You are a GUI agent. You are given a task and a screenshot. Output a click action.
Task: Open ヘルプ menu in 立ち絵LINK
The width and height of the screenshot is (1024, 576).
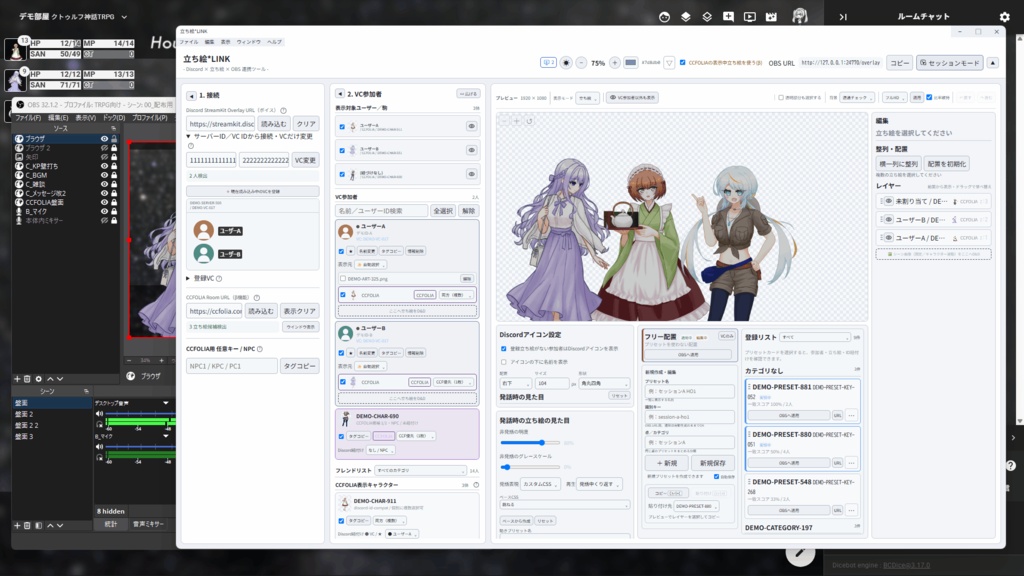pos(274,42)
